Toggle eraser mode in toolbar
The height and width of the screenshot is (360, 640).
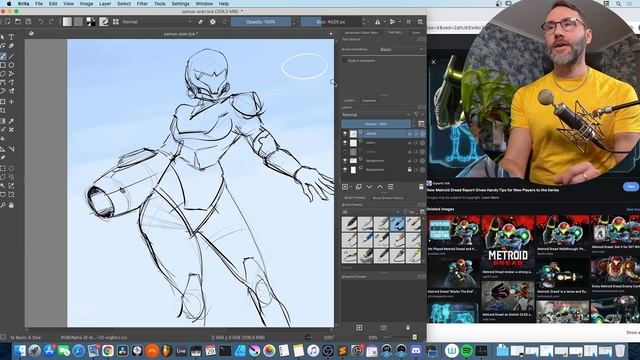(x=200, y=22)
